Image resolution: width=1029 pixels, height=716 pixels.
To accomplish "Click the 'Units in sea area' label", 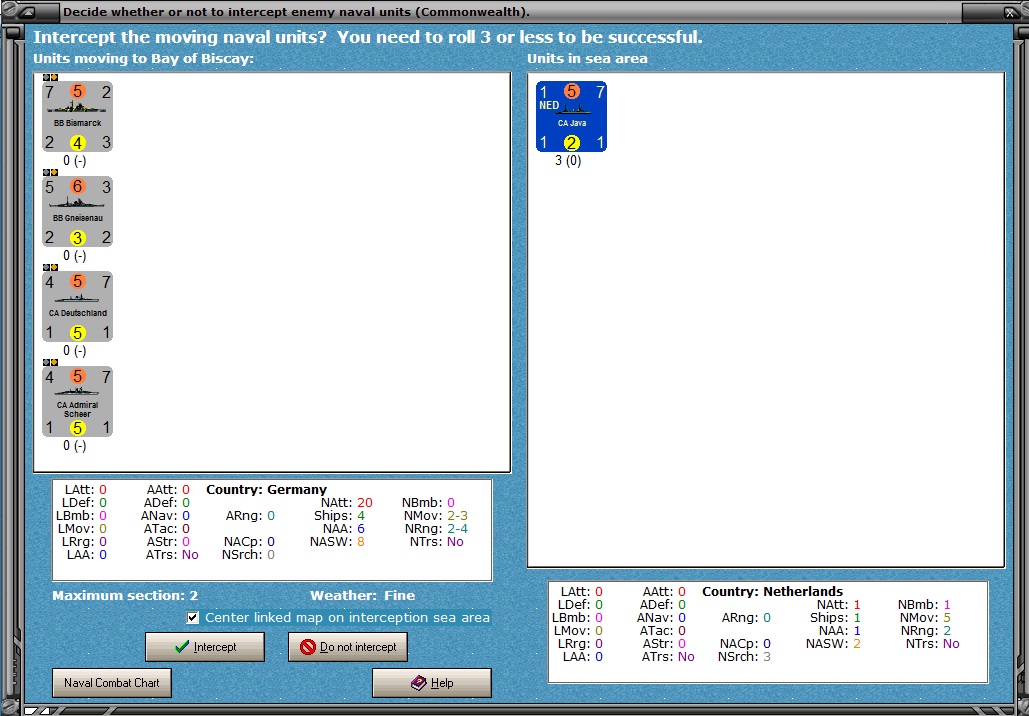I will point(587,58).
